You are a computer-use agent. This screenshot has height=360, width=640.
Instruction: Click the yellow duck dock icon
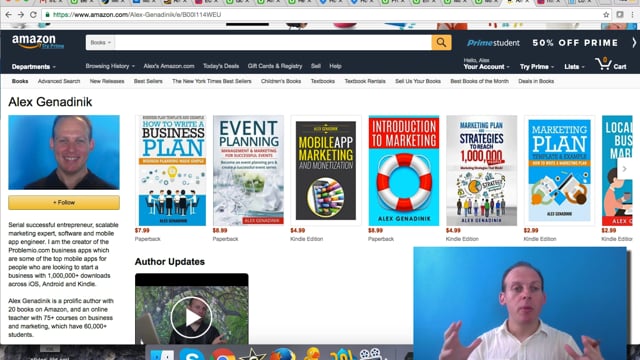click(x=312, y=353)
